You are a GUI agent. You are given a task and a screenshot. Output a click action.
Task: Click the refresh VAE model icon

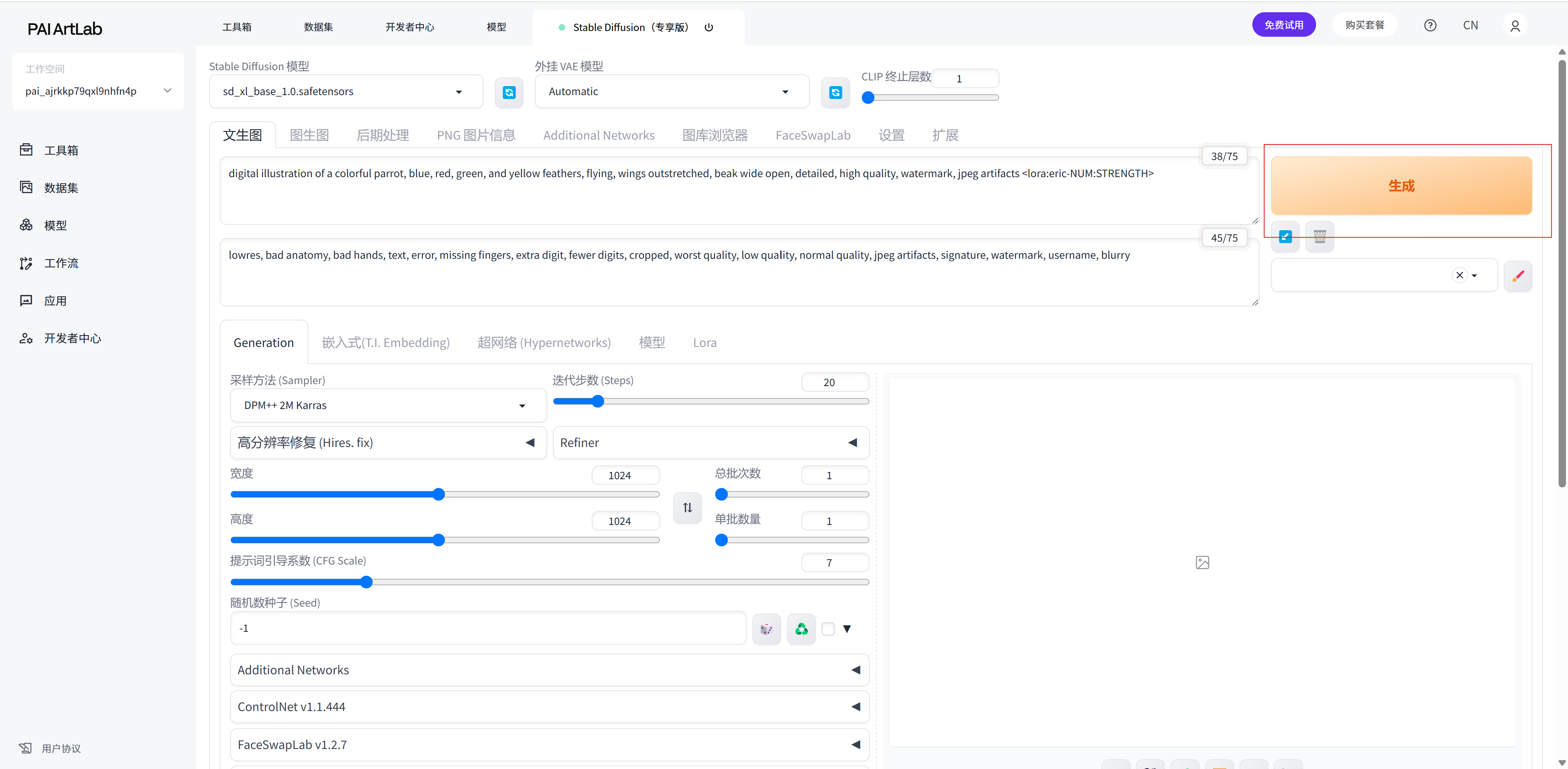(835, 92)
